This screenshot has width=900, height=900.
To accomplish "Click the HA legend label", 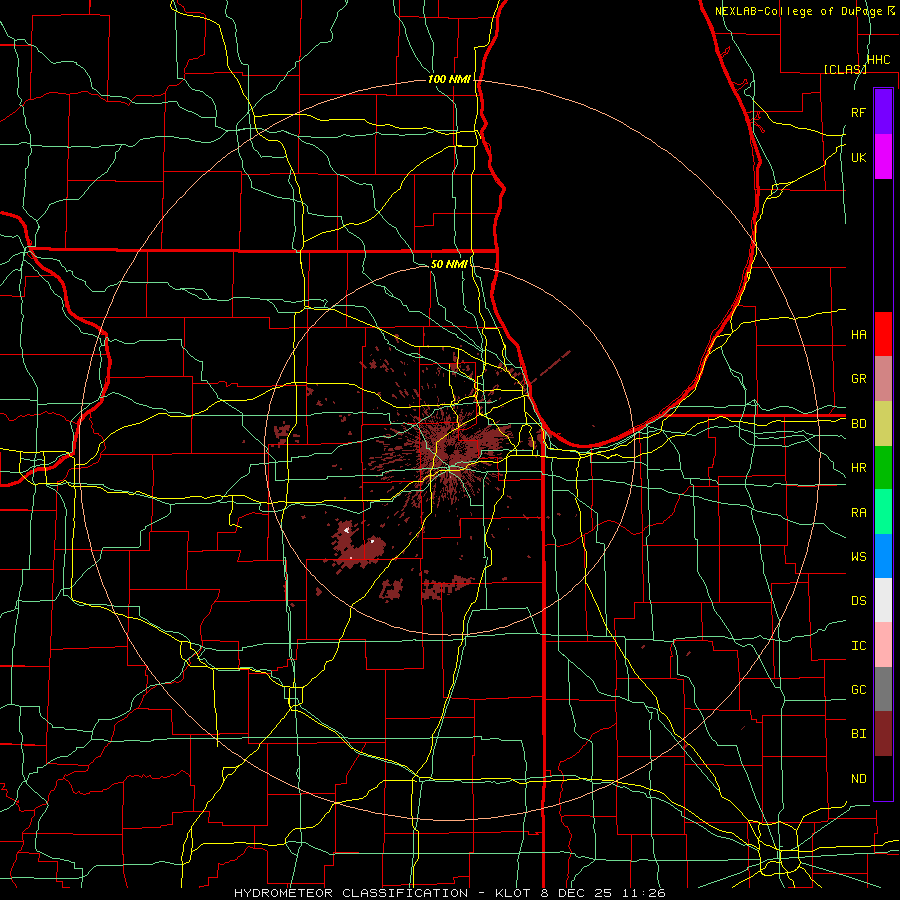I will pyautogui.click(x=858, y=335).
